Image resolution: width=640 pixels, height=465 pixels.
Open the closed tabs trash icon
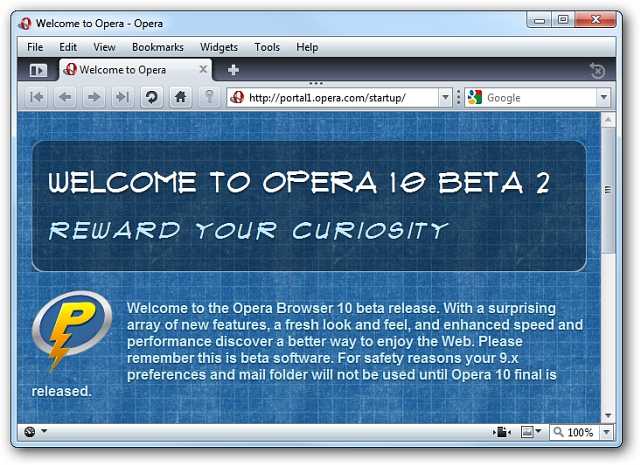pos(597,71)
